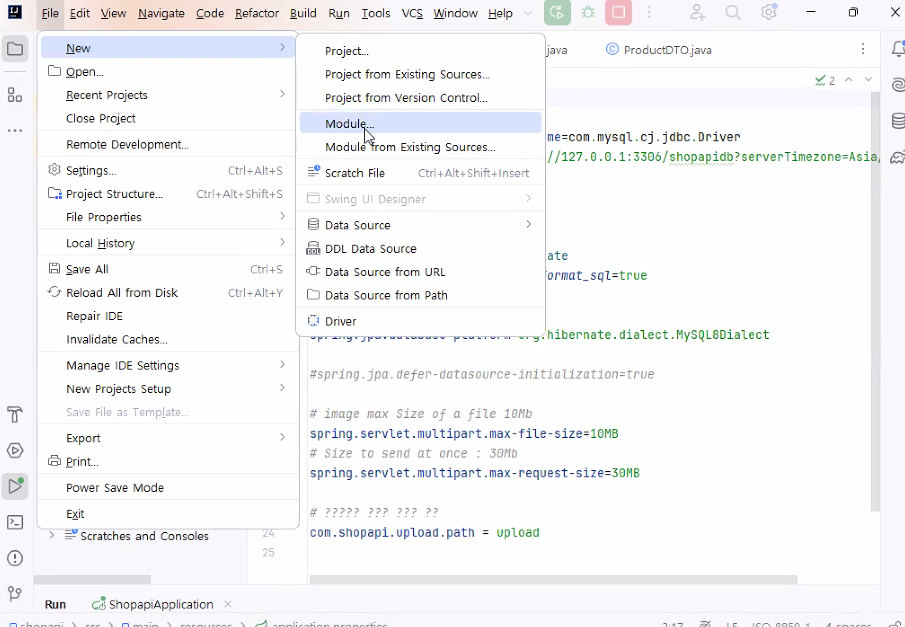Image resolution: width=905 pixels, height=627 pixels.
Task: Open the Notifications bell icon
Action: click(x=897, y=49)
